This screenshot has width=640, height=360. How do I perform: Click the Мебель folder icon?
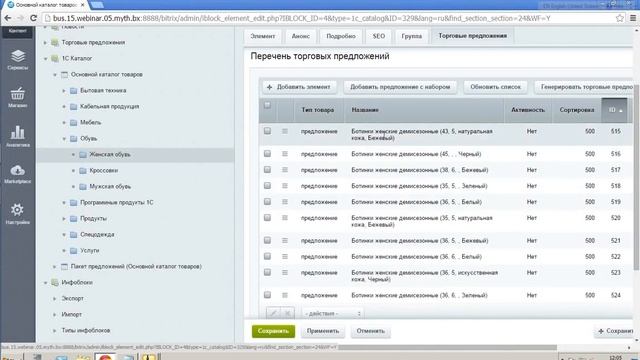click(x=73, y=122)
